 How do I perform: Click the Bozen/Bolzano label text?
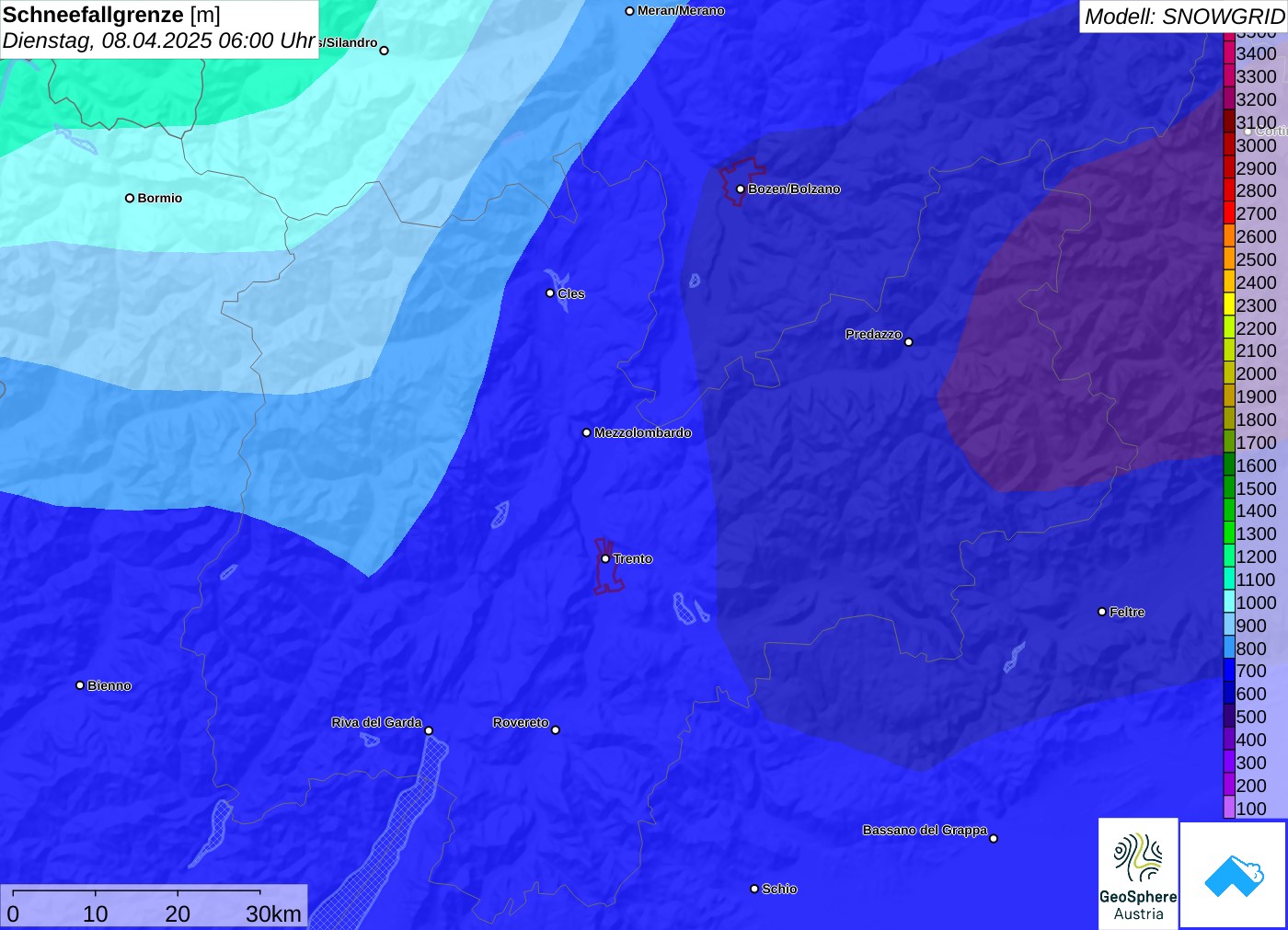794,189
